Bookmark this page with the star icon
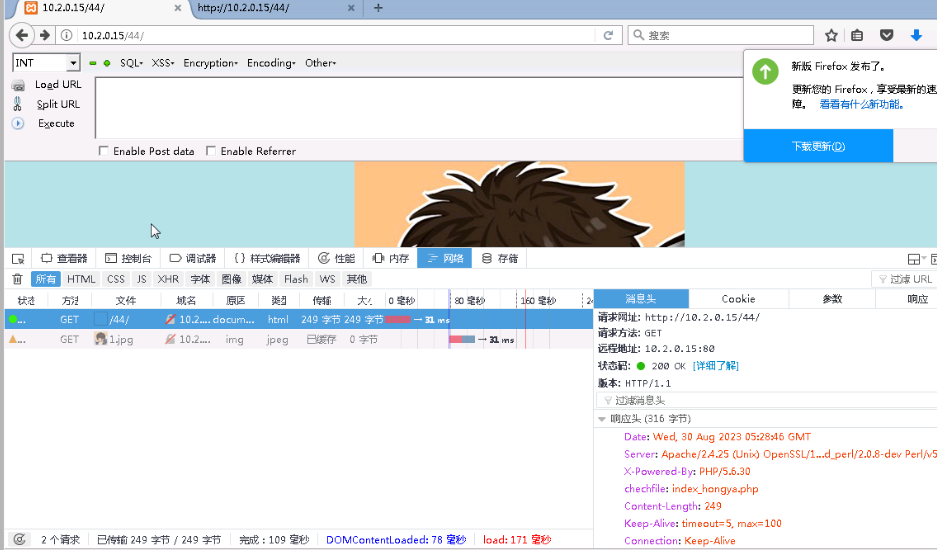 pos(831,35)
